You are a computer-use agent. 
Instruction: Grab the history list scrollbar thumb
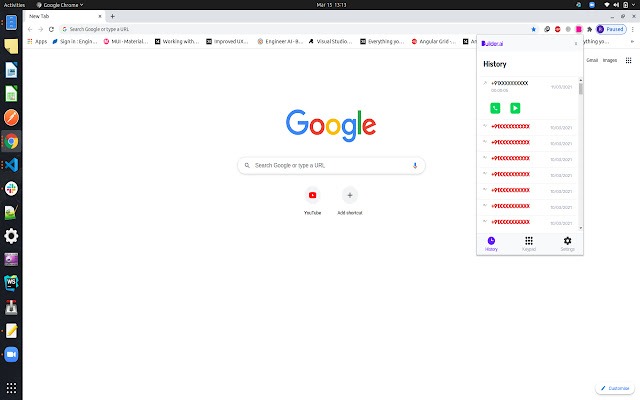[x=580, y=88]
